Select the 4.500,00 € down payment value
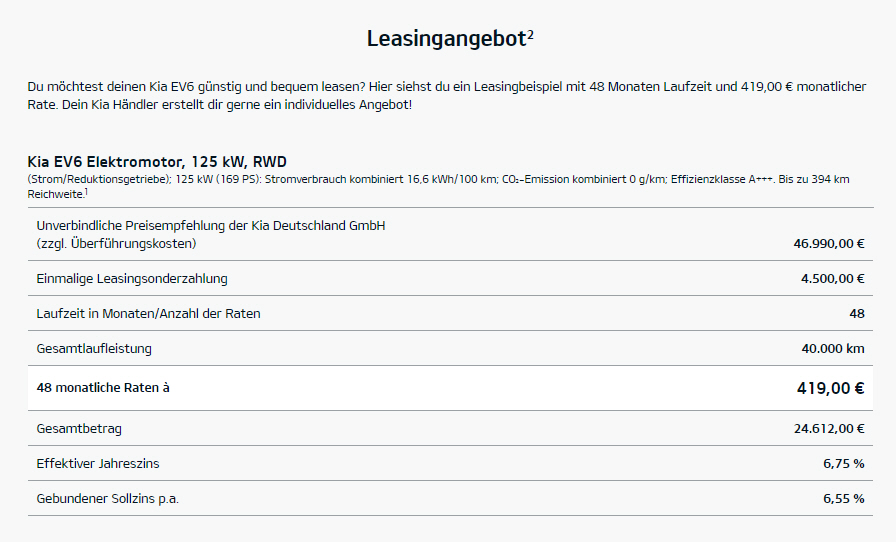The height and width of the screenshot is (542, 896). (832, 278)
